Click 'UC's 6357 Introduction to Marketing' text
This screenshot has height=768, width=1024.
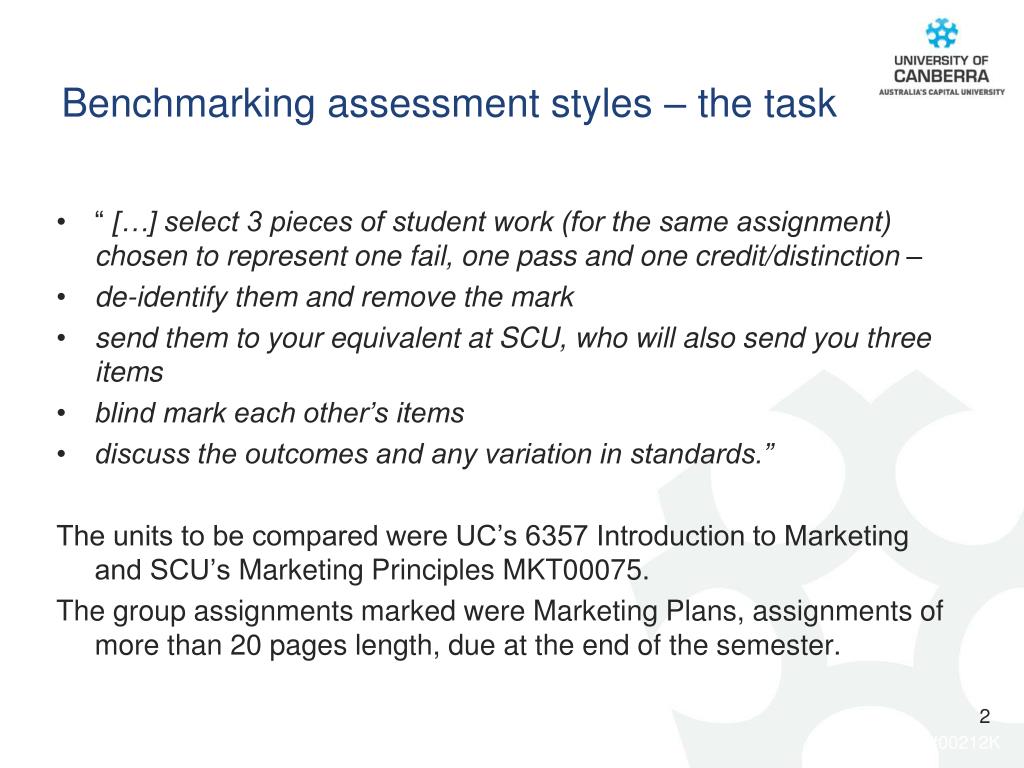click(x=682, y=536)
